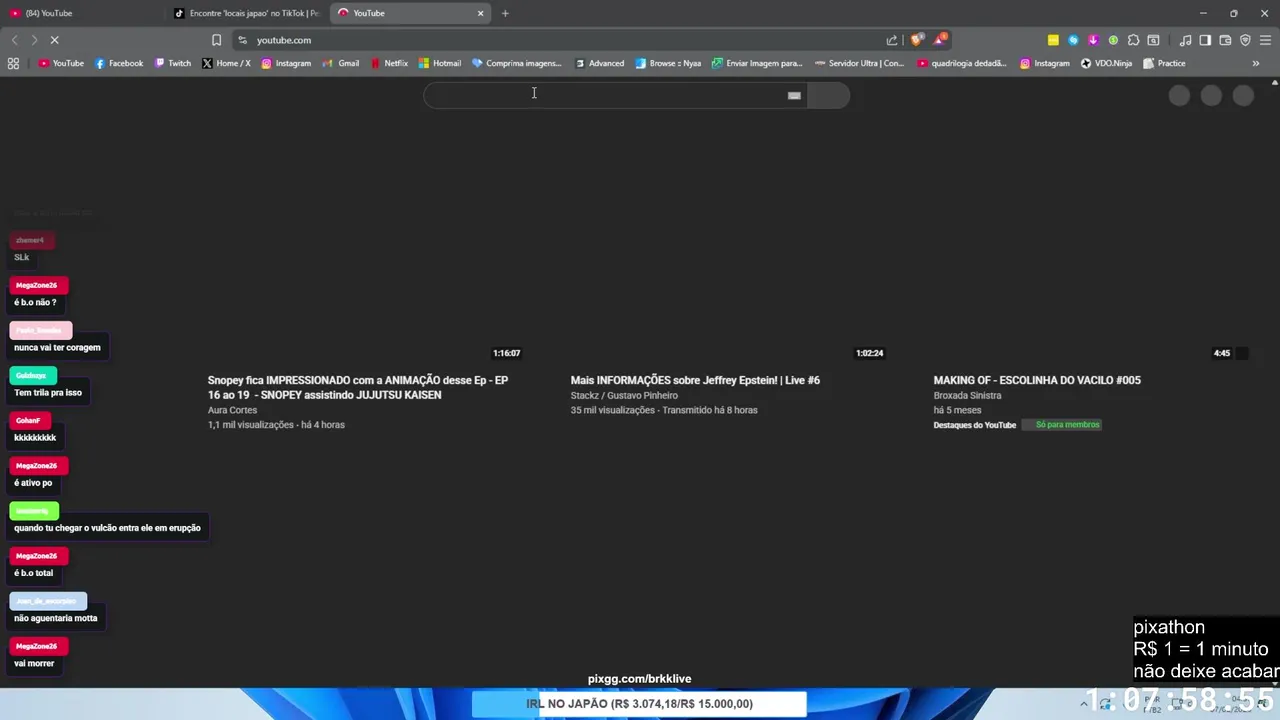Click the 4:45 duration badge
Image resolution: width=1280 pixels, height=720 pixels.
(x=1222, y=353)
